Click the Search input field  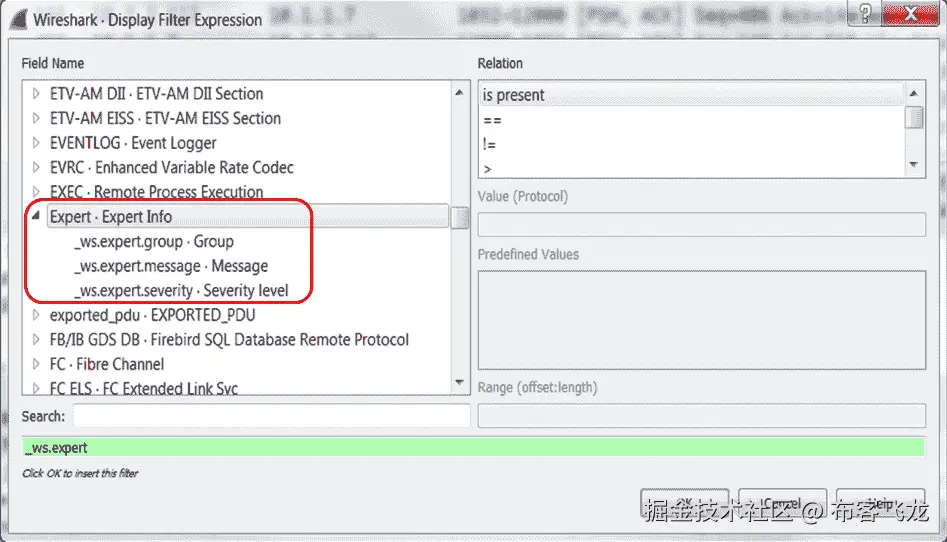click(x=271, y=416)
